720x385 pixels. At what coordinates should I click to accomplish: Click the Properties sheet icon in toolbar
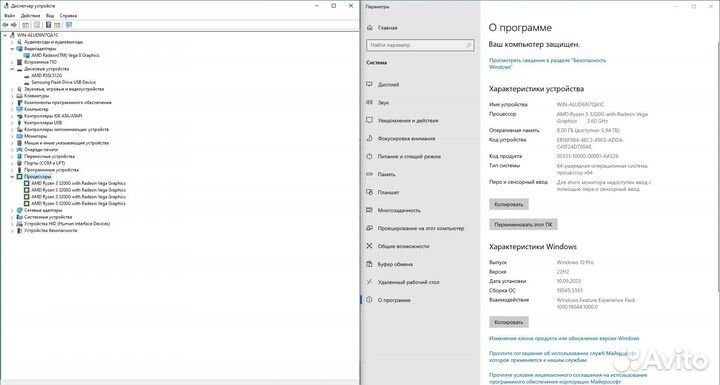click(37, 25)
